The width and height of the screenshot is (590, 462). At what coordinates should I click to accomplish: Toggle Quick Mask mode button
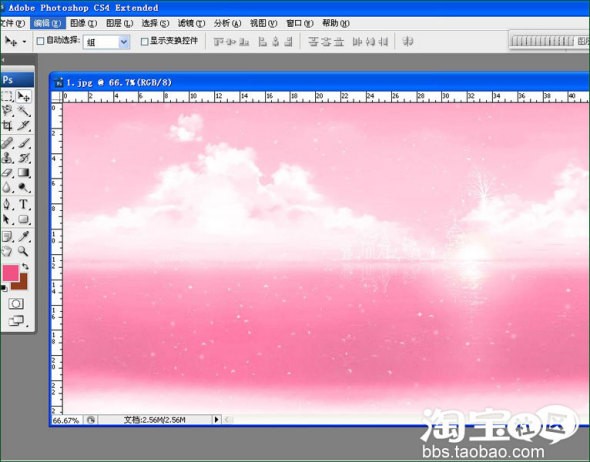pos(16,304)
